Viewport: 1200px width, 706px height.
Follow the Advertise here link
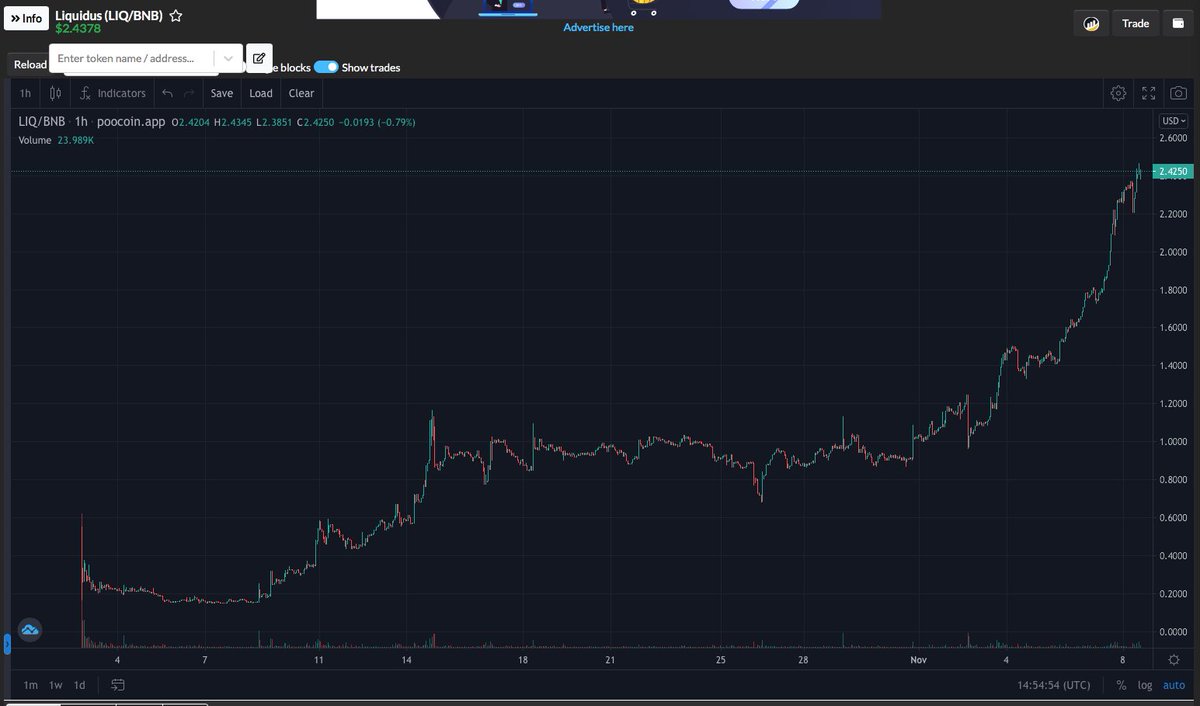(x=598, y=27)
